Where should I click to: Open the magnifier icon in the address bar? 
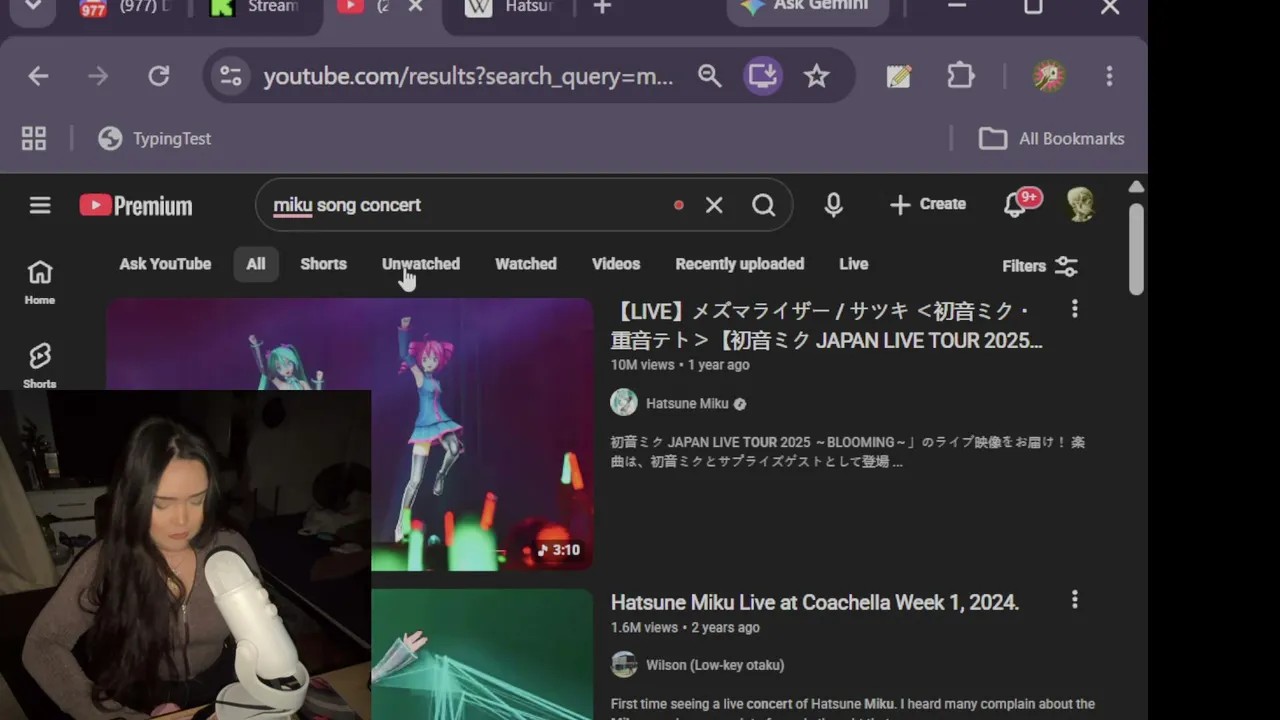tap(710, 76)
